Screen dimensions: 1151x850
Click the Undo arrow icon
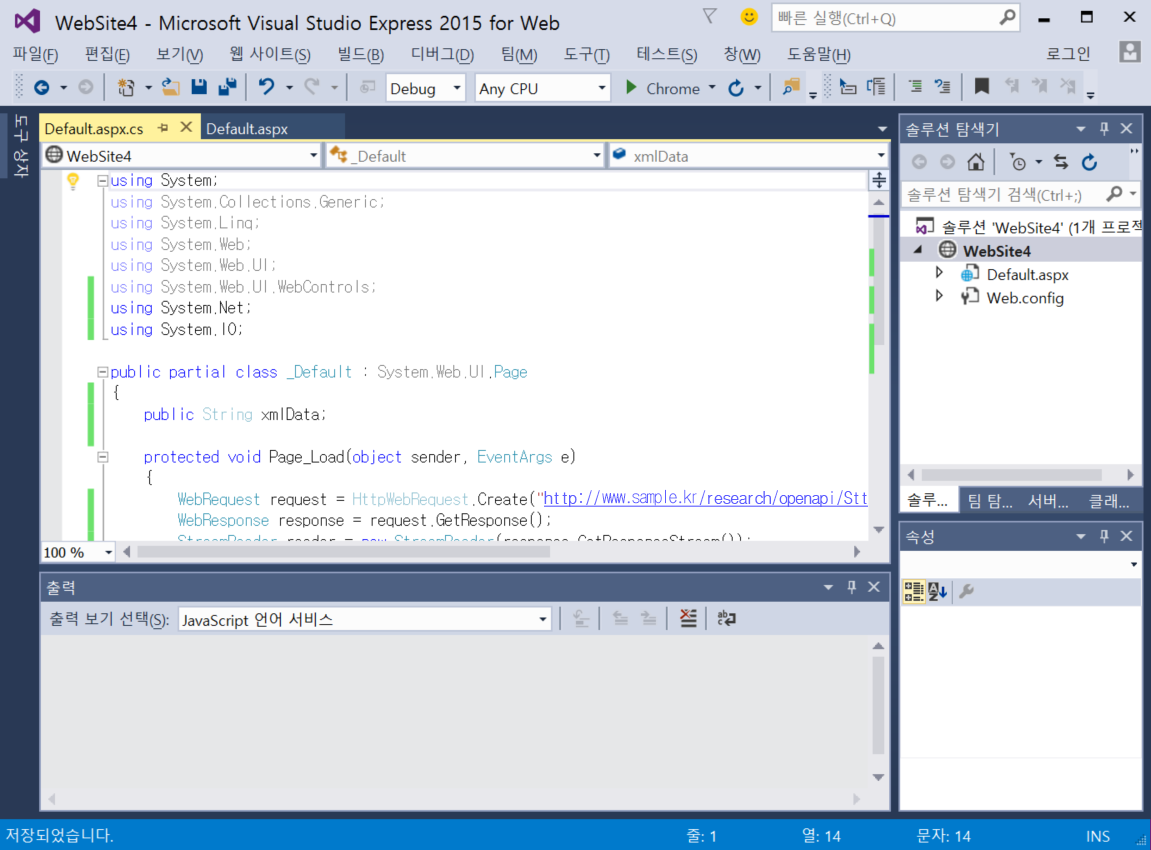click(x=266, y=88)
